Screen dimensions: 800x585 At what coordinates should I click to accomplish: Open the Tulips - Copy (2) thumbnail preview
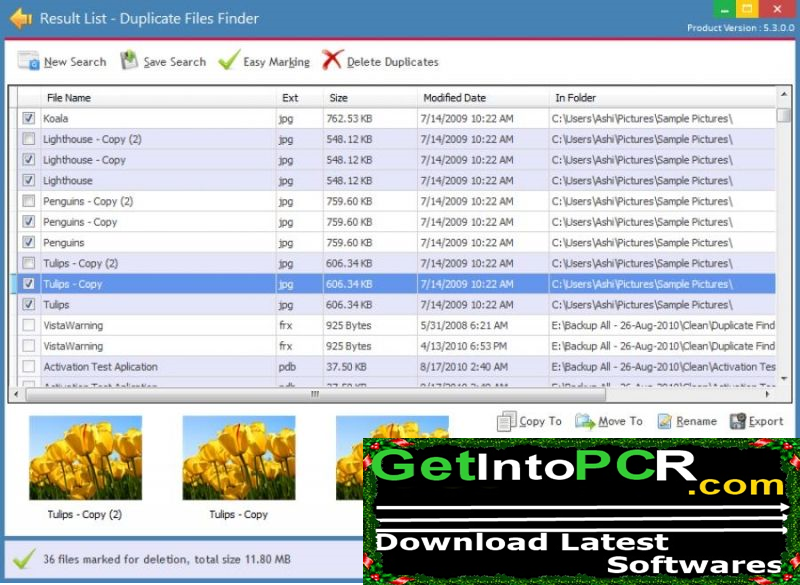(85, 460)
